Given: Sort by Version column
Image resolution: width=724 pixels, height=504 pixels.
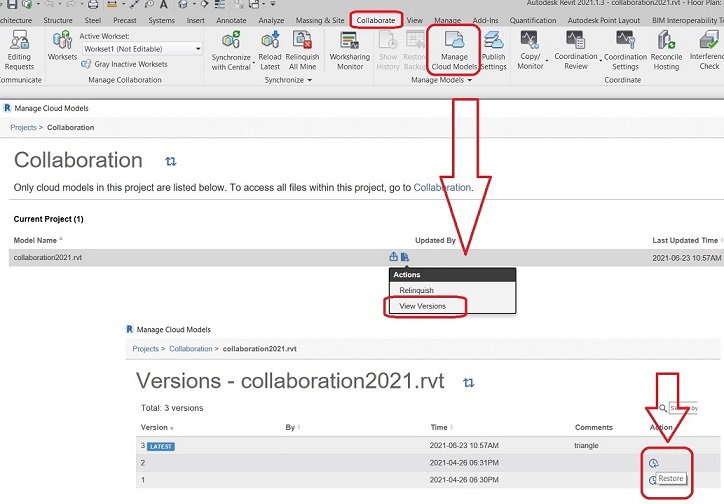Looking at the screenshot, I should pos(157,427).
